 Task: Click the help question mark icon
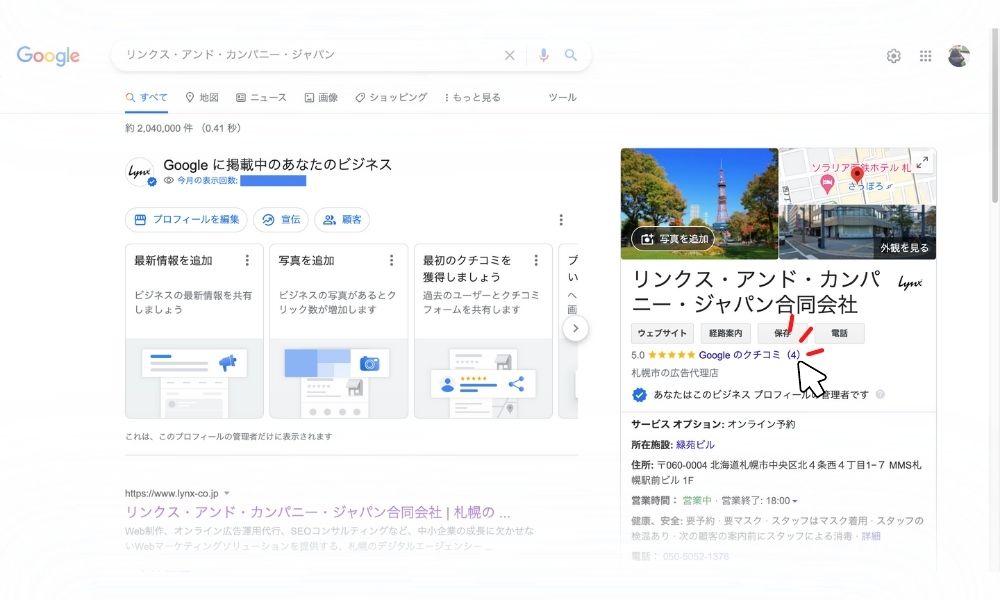[880, 395]
